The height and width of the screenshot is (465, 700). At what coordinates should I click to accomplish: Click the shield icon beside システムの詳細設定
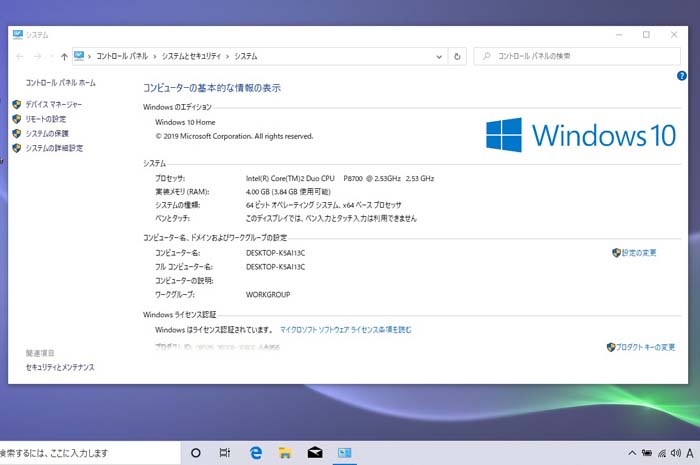pos(17,148)
